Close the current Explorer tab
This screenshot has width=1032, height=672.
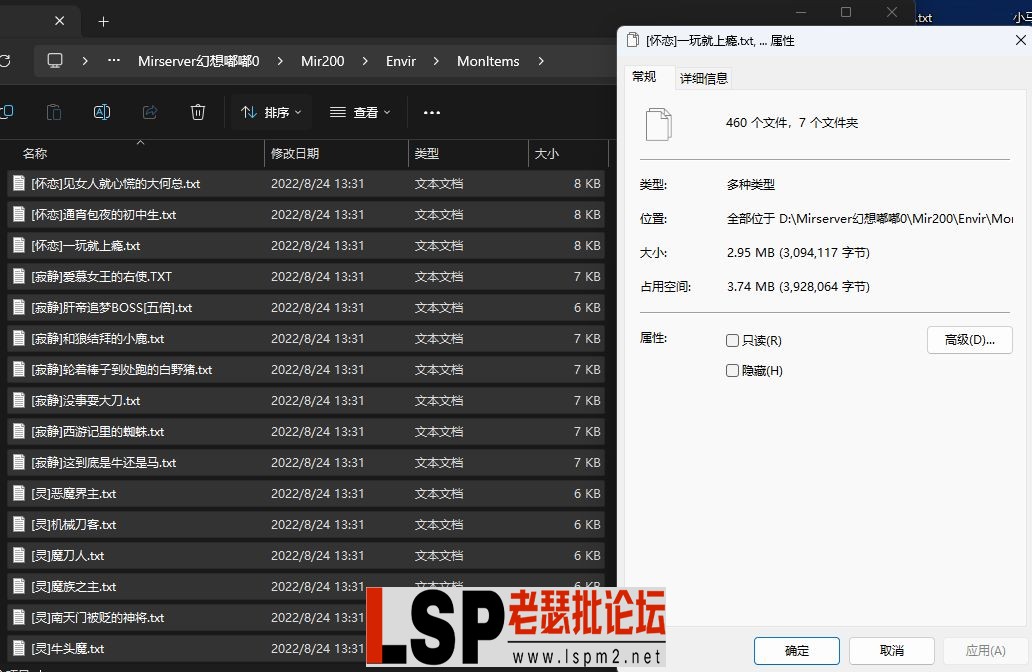click(59, 21)
